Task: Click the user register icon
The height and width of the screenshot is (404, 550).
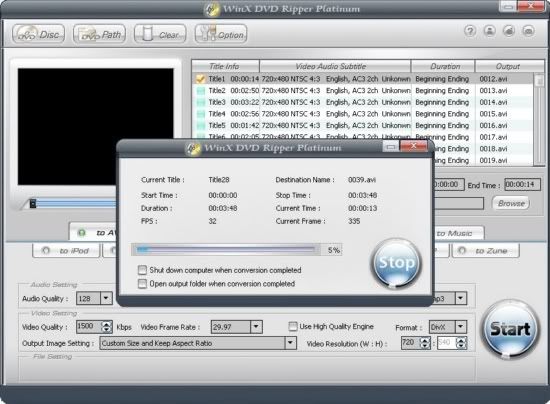Action: point(489,31)
